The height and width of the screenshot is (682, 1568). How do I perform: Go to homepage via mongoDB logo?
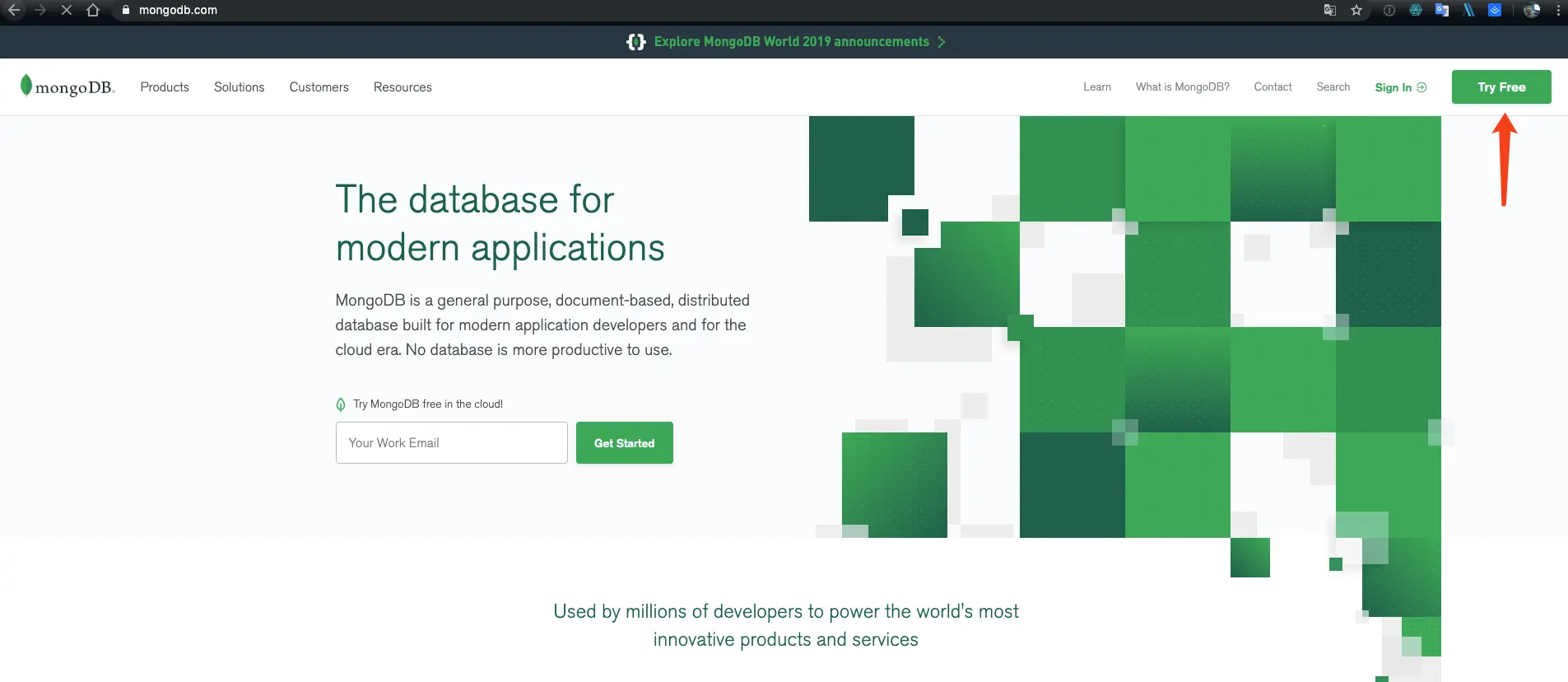coord(67,86)
